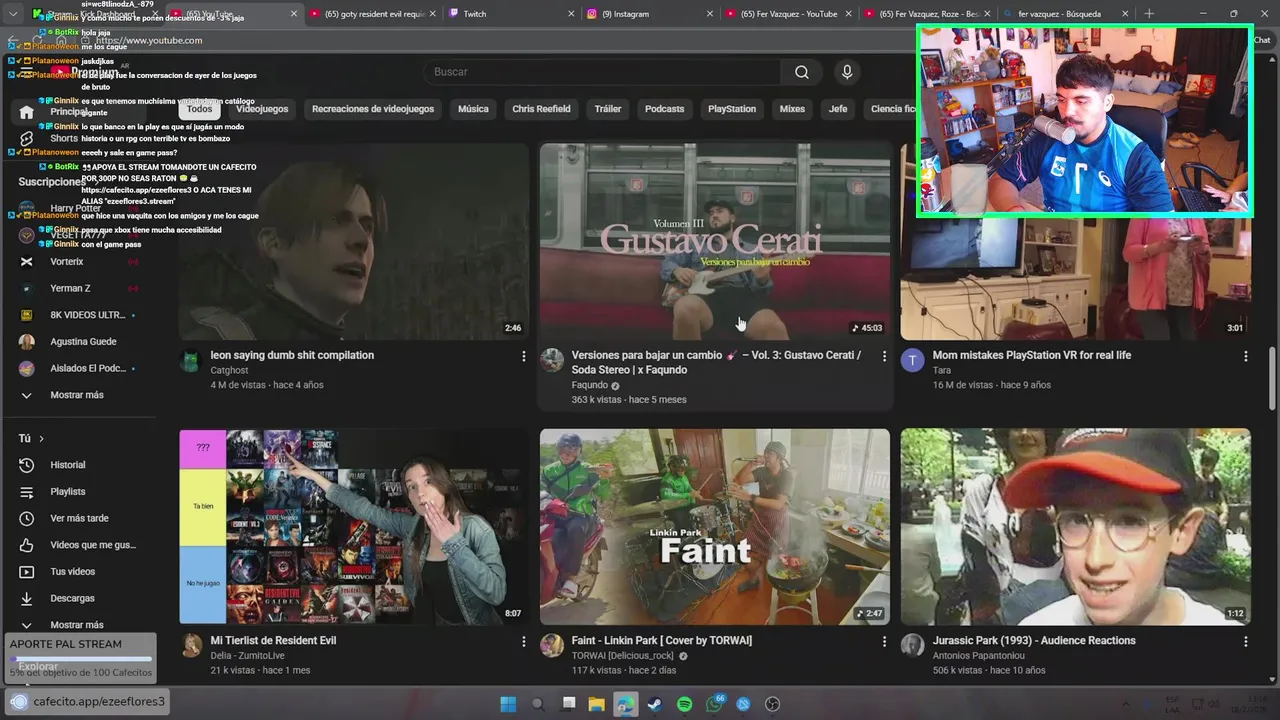Open options for 'leon saying dumb shit compilation'
This screenshot has height=720, width=1280.
click(523, 356)
